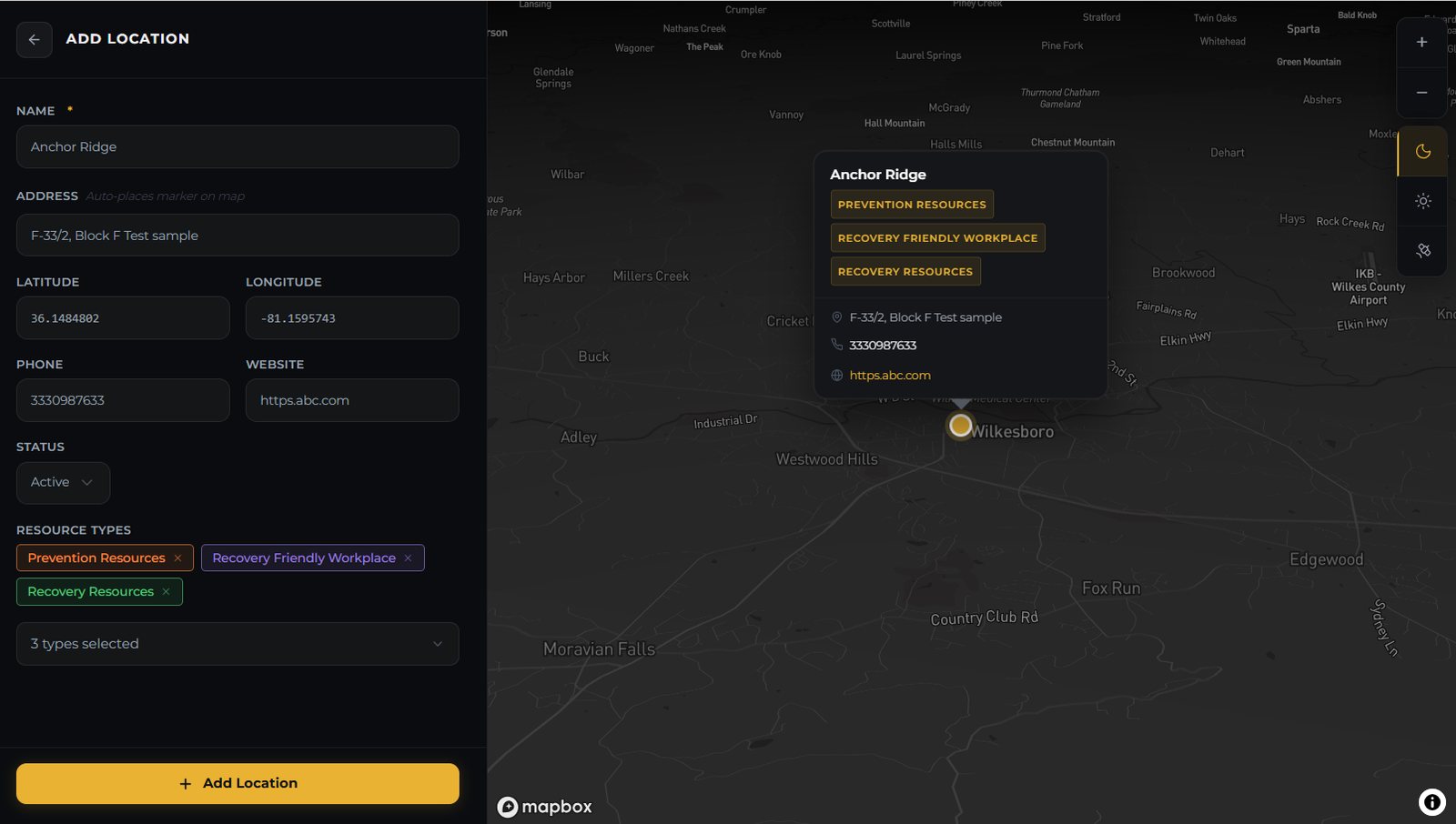
Task: Click Recovery Resources badge in map popup
Action: tap(905, 272)
